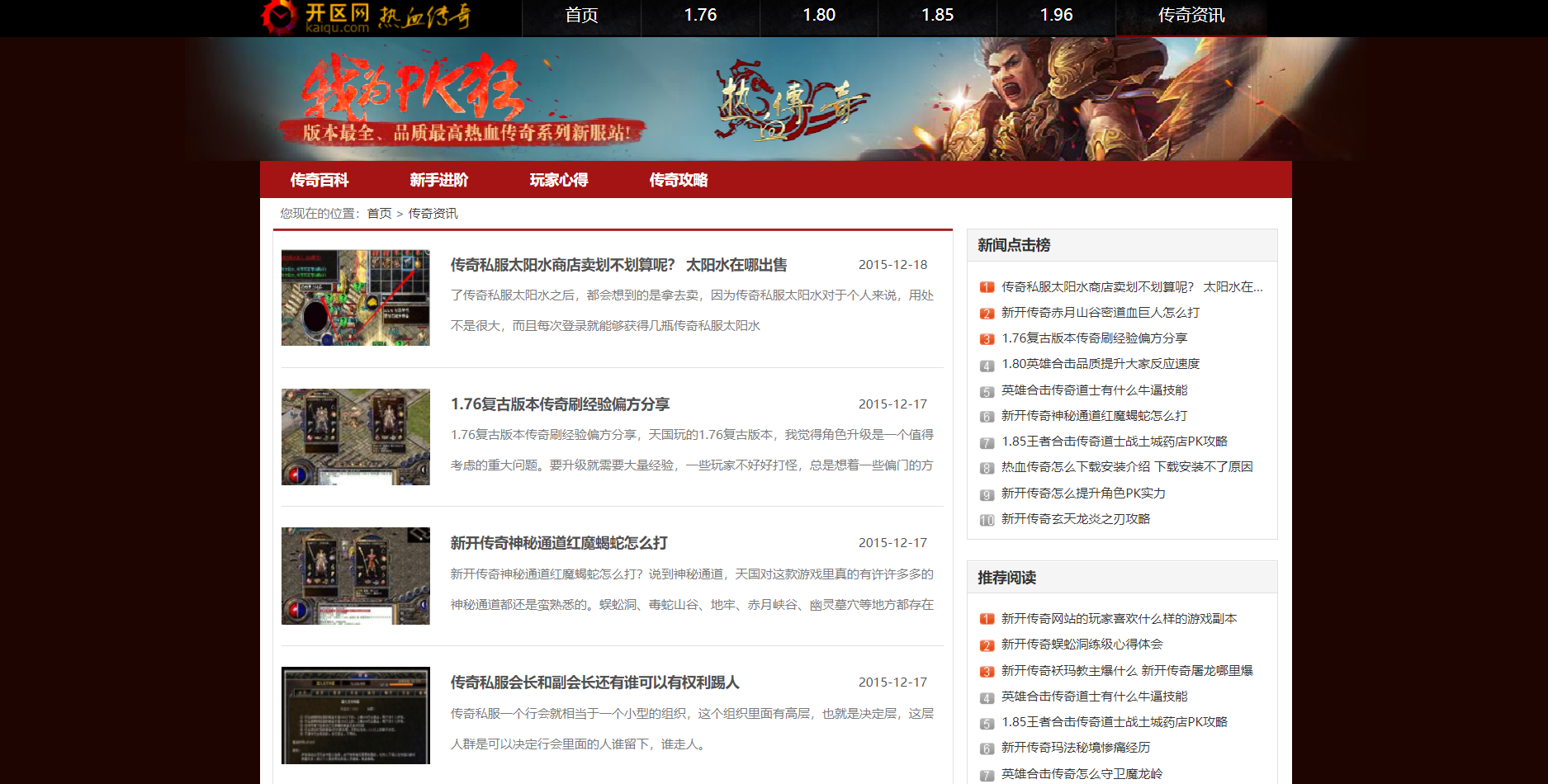The image size is (1548, 784).
Task: Click rank 1 badge in 推荐阅读
Action: [x=987, y=619]
